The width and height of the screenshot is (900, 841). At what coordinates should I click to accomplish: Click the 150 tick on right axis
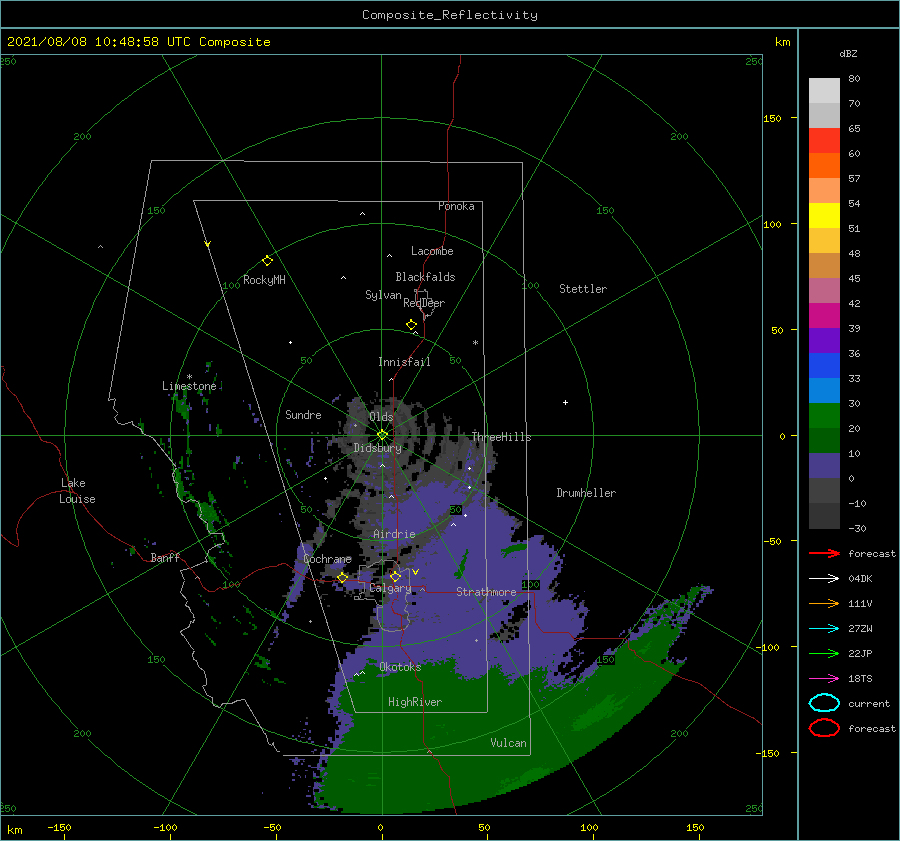coord(772,118)
